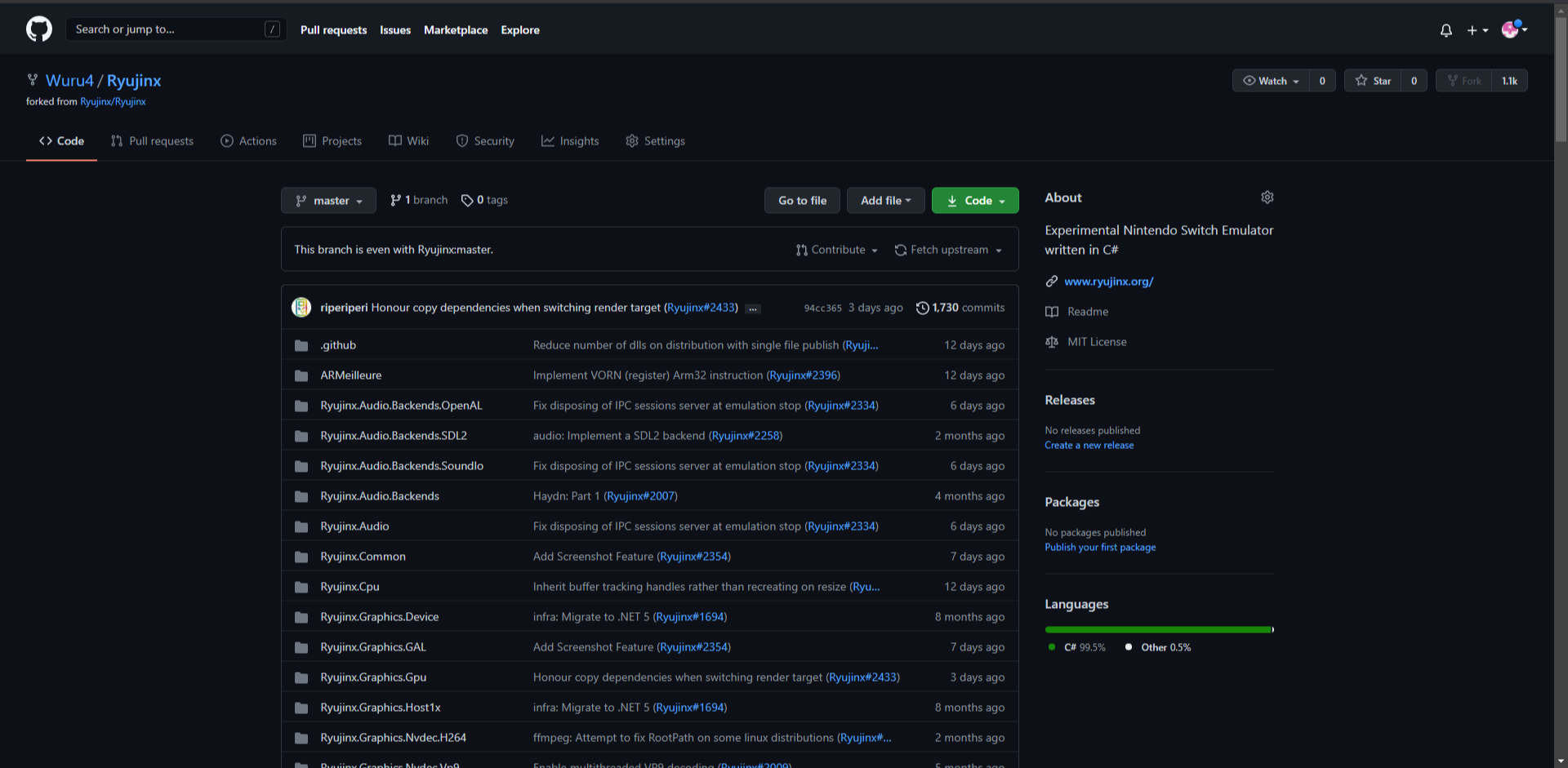The height and width of the screenshot is (768, 1568).
Task: Click Create a new release link
Action: coord(1089,446)
